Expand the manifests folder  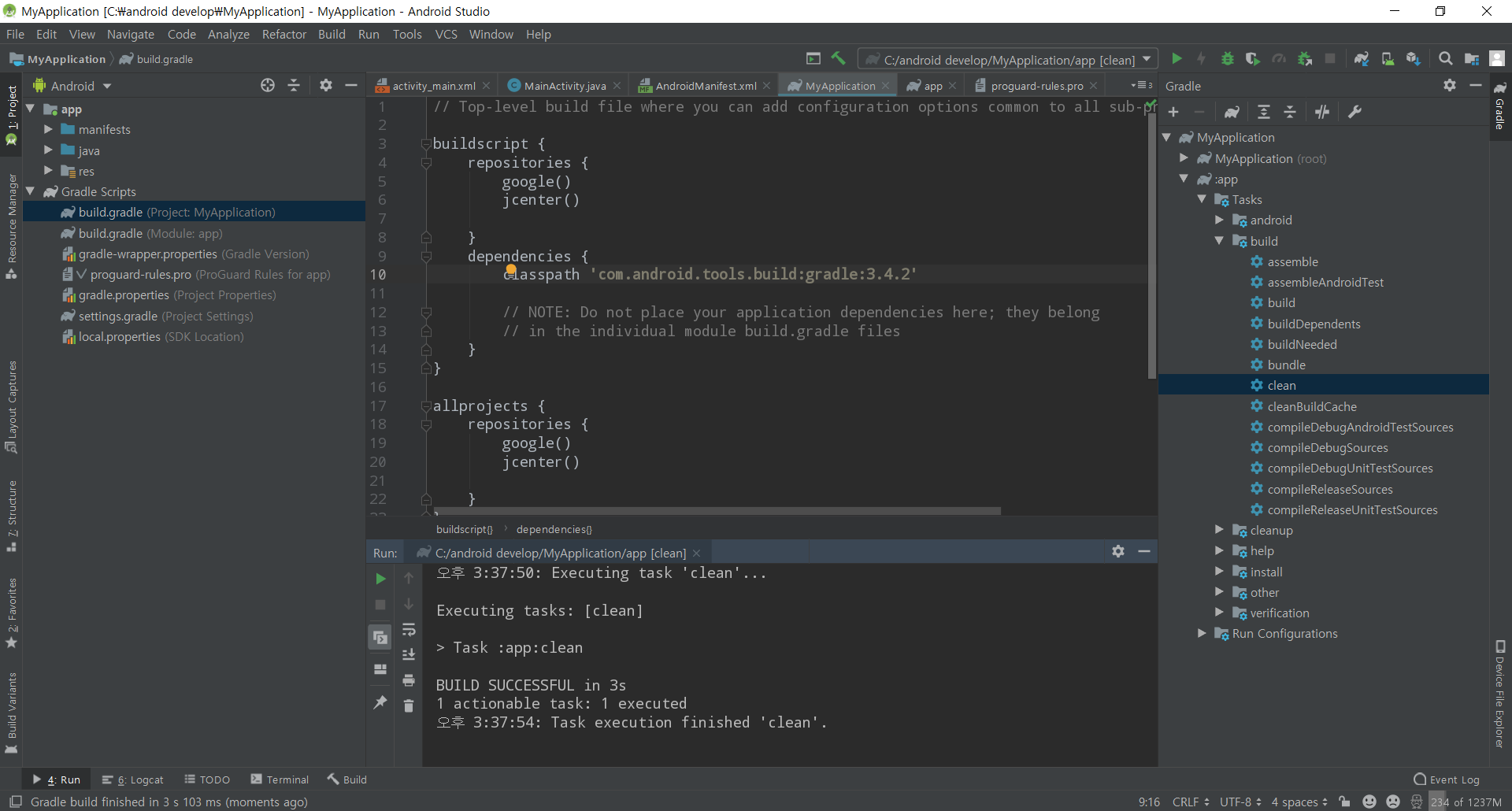tap(48, 129)
